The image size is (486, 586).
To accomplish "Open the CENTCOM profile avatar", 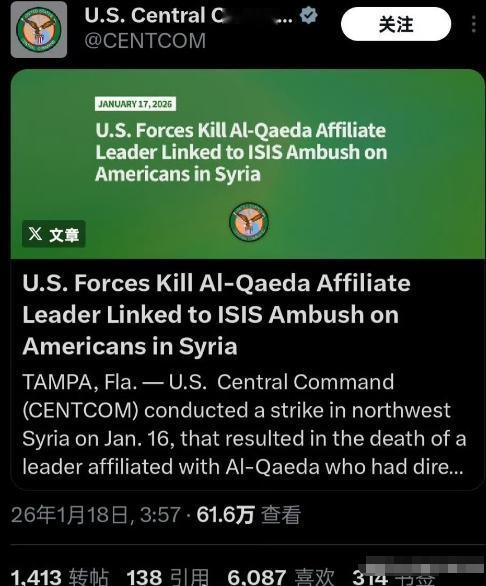I will pyautogui.click(x=39, y=30).
